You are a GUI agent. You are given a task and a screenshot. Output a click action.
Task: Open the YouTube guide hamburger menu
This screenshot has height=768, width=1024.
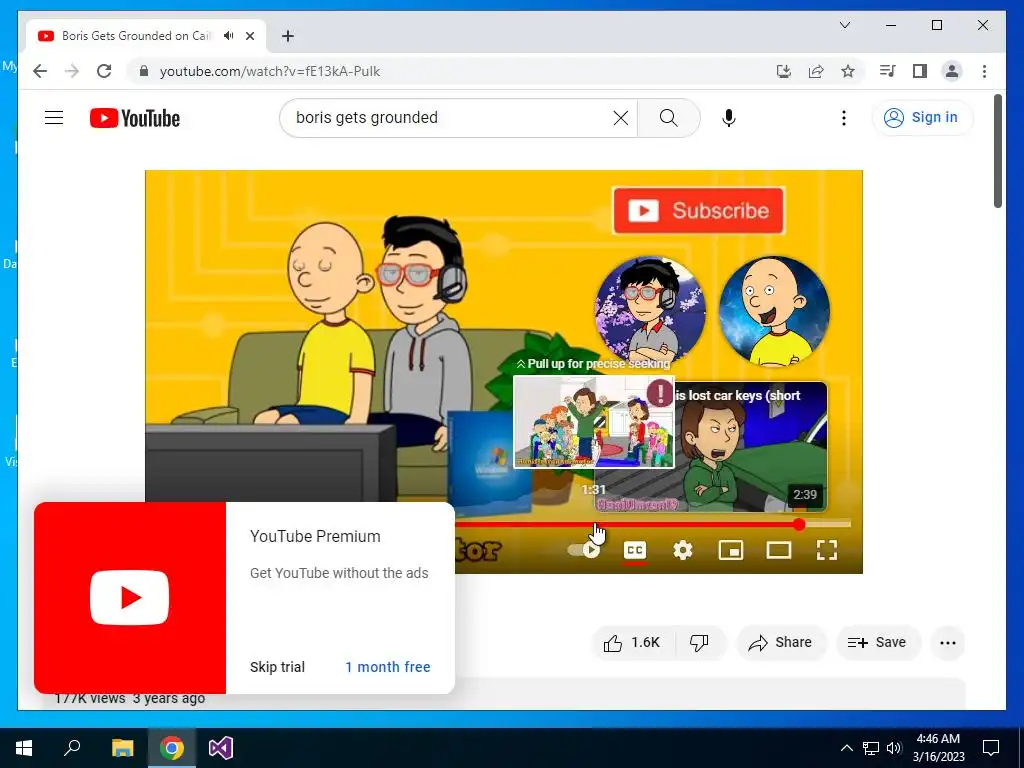[54, 118]
